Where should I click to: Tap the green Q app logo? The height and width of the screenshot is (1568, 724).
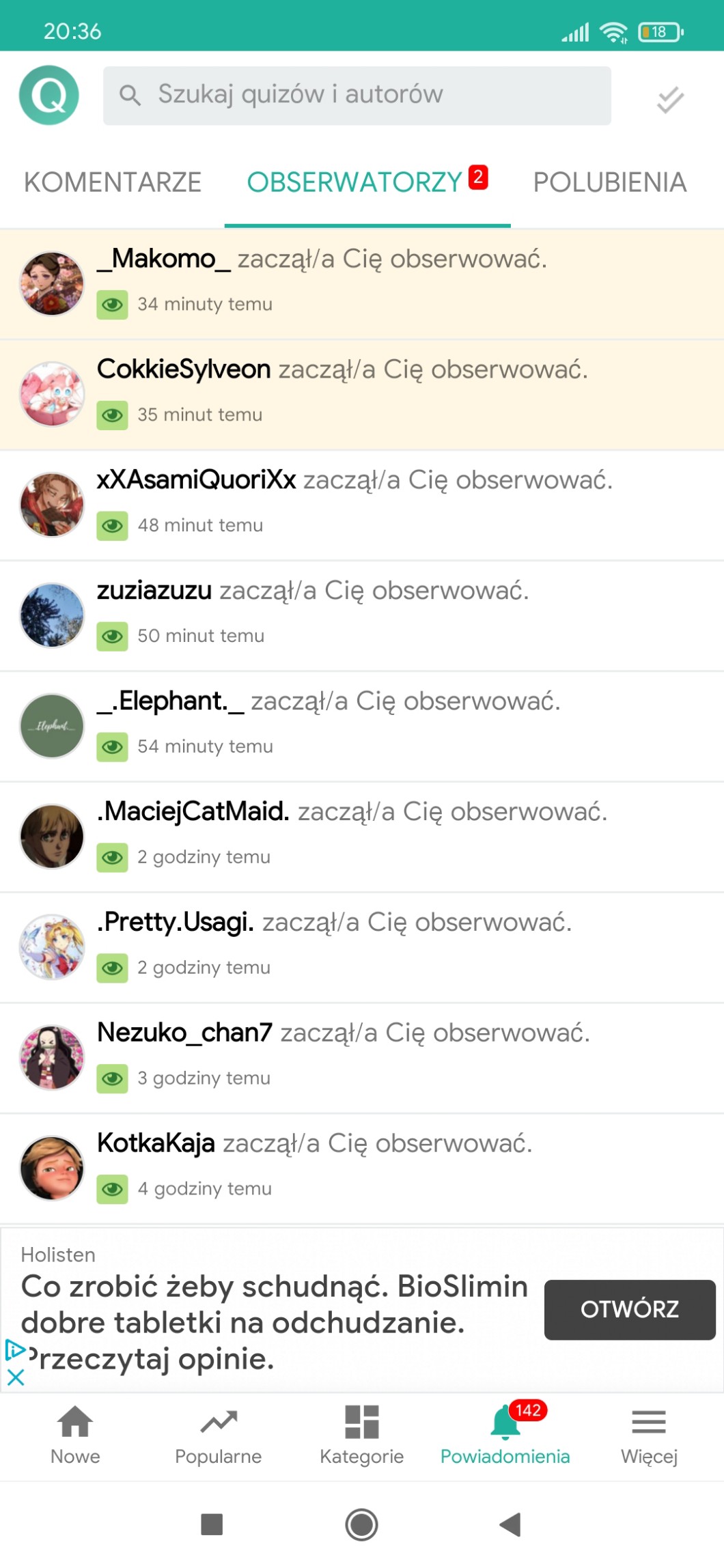(49, 96)
